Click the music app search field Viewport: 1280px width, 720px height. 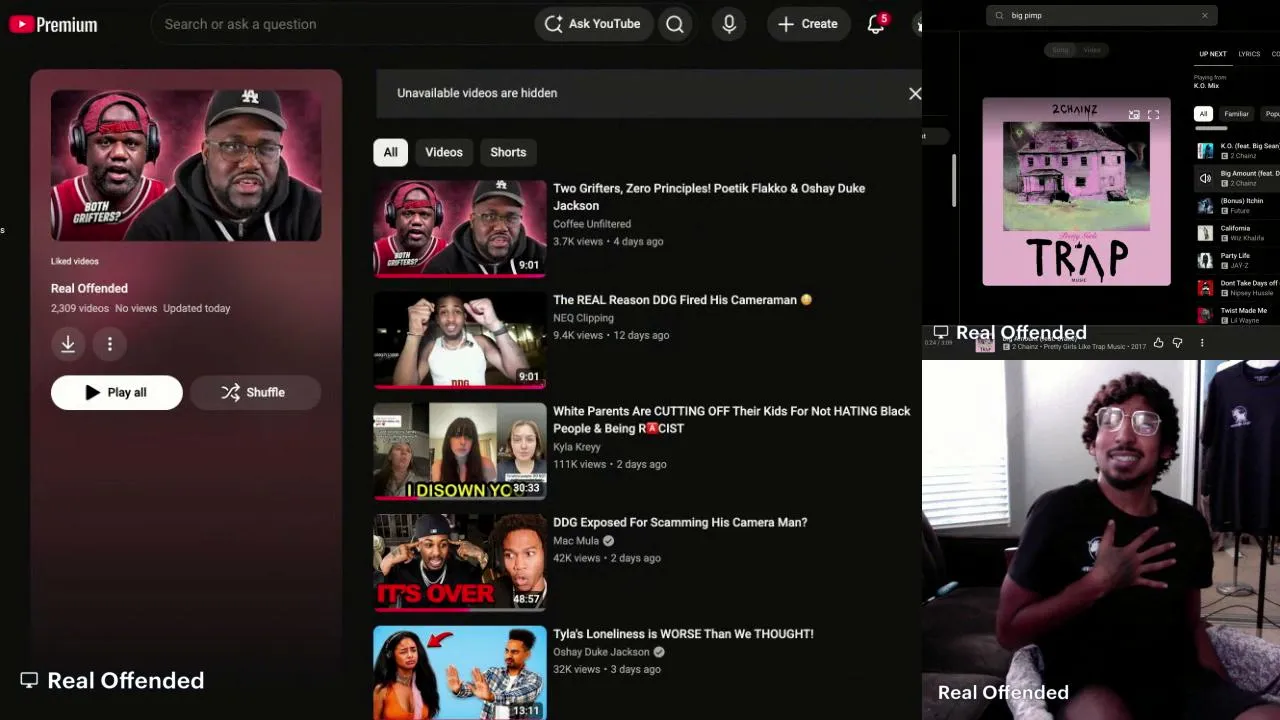(1101, 15)
